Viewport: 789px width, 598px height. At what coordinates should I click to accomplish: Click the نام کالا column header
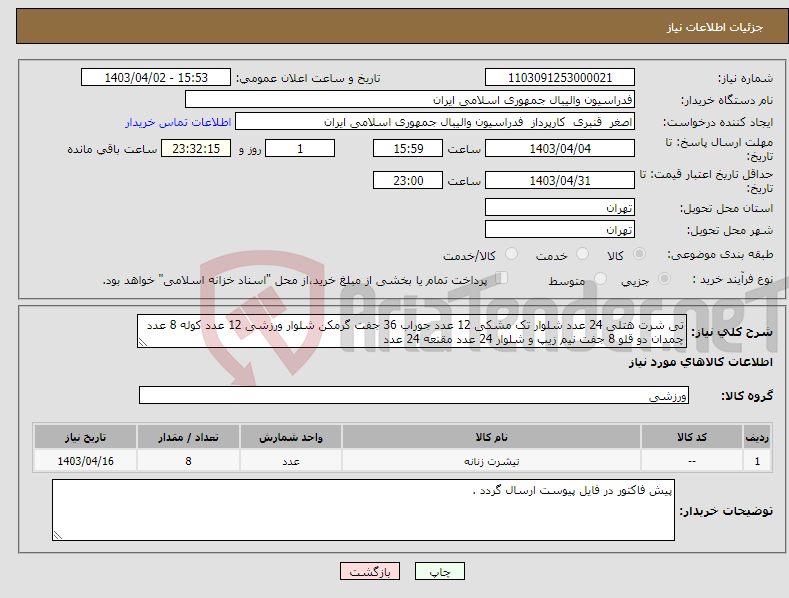tap(491, 437)
